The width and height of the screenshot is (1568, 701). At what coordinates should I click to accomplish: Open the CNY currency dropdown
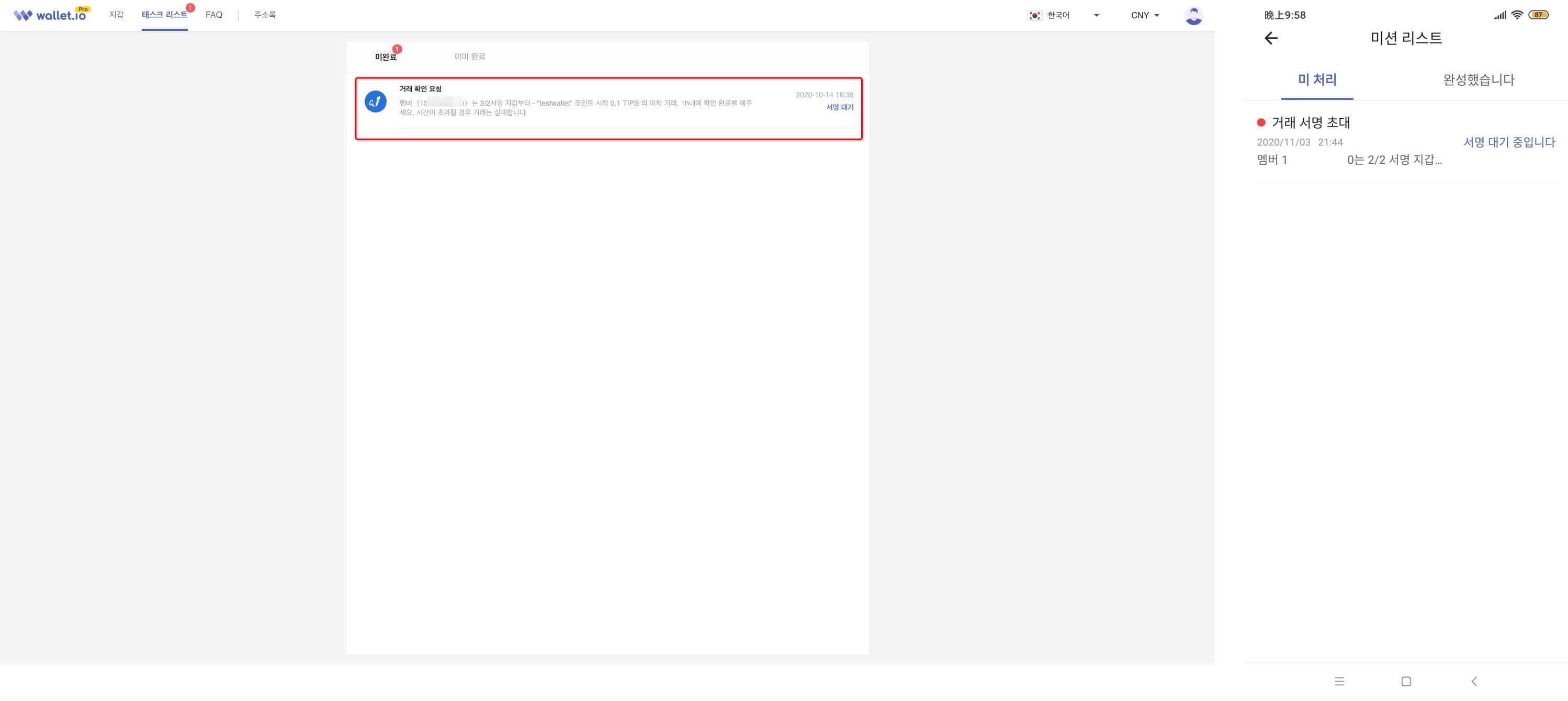(1144, 15)
